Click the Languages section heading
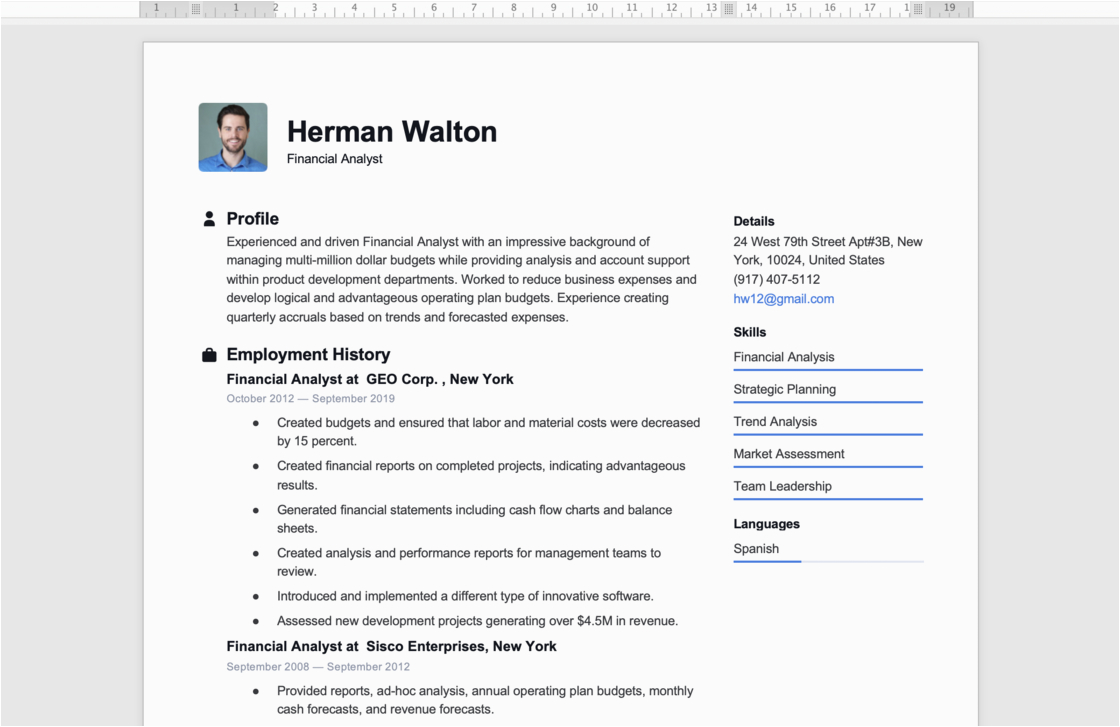The image size is (1120, 727). click(766, 524)
